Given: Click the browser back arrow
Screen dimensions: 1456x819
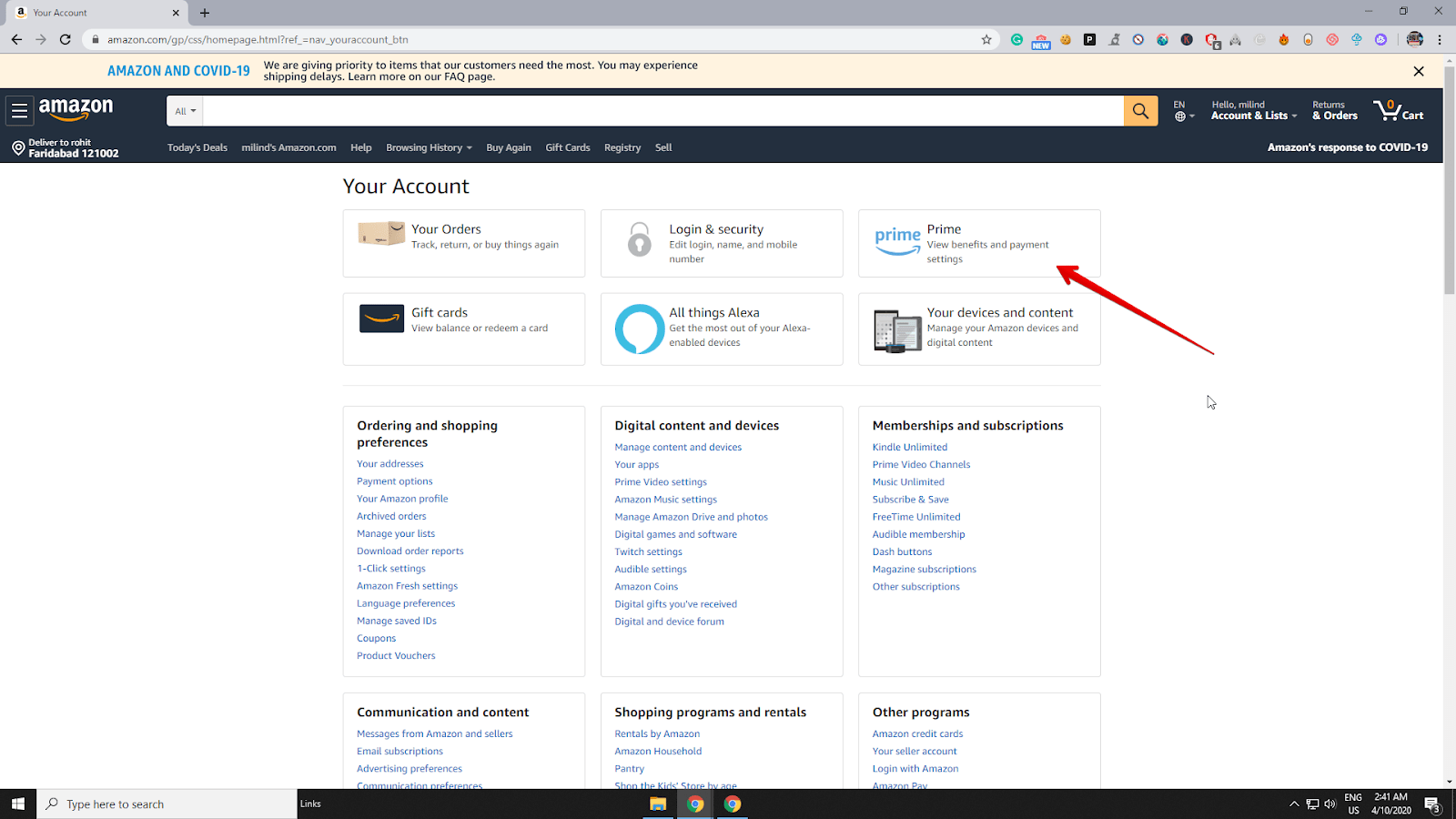Looking at the screenshot, I should click(x=16, y=39).
